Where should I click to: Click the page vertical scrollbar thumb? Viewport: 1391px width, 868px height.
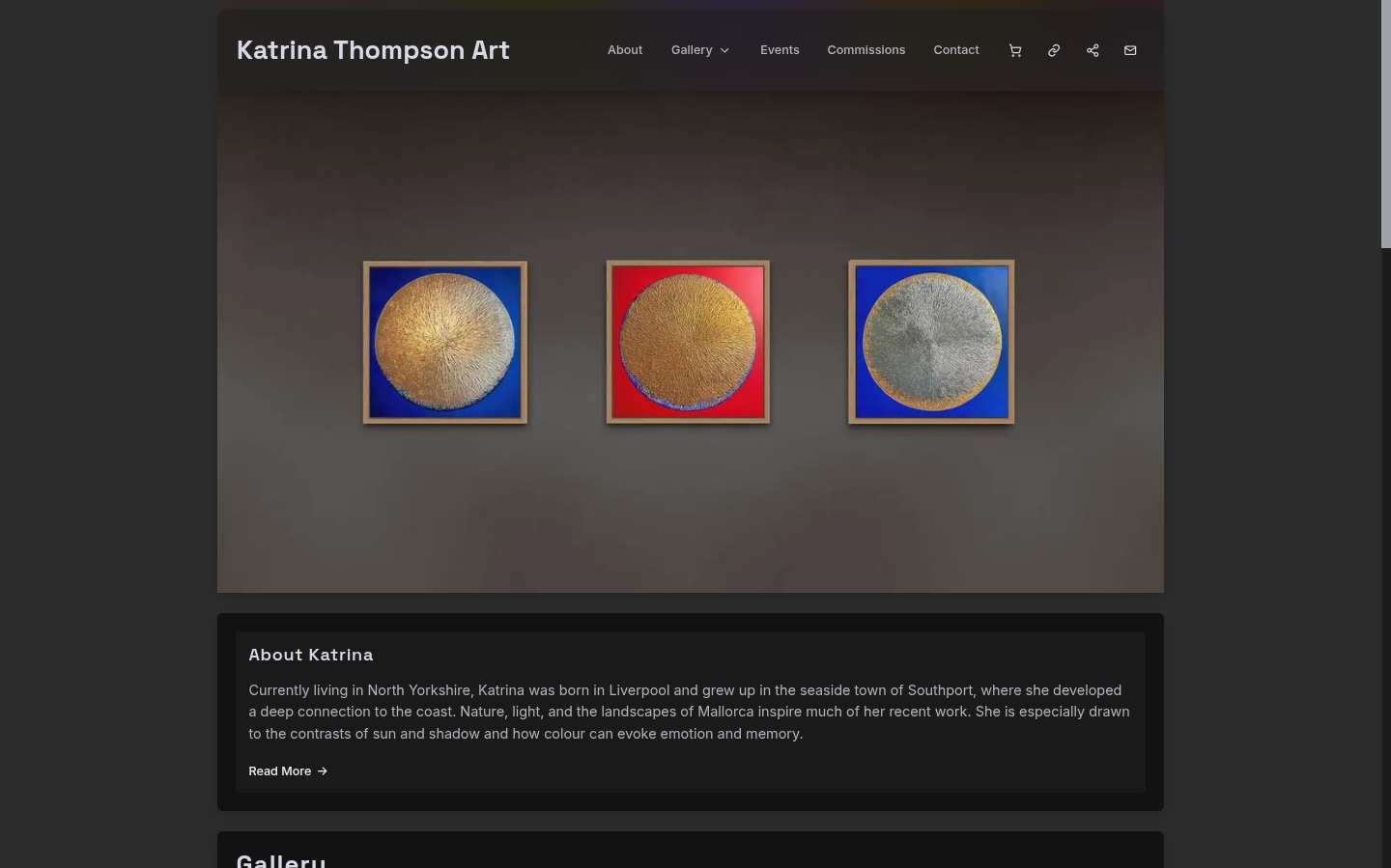tap(1385, 124)
